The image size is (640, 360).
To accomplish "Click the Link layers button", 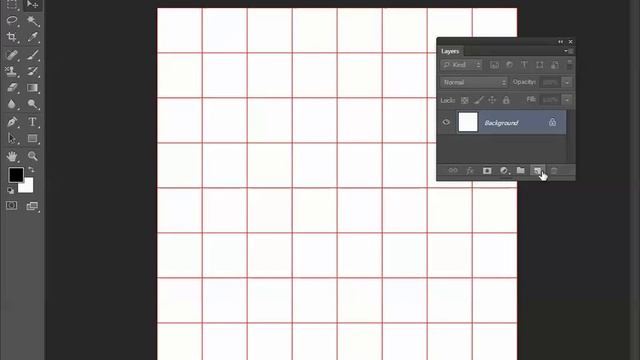I will click(453, 171).
